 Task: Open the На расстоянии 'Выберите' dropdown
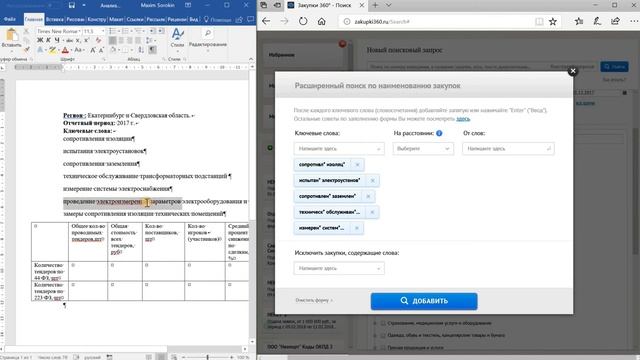(423, 149)
